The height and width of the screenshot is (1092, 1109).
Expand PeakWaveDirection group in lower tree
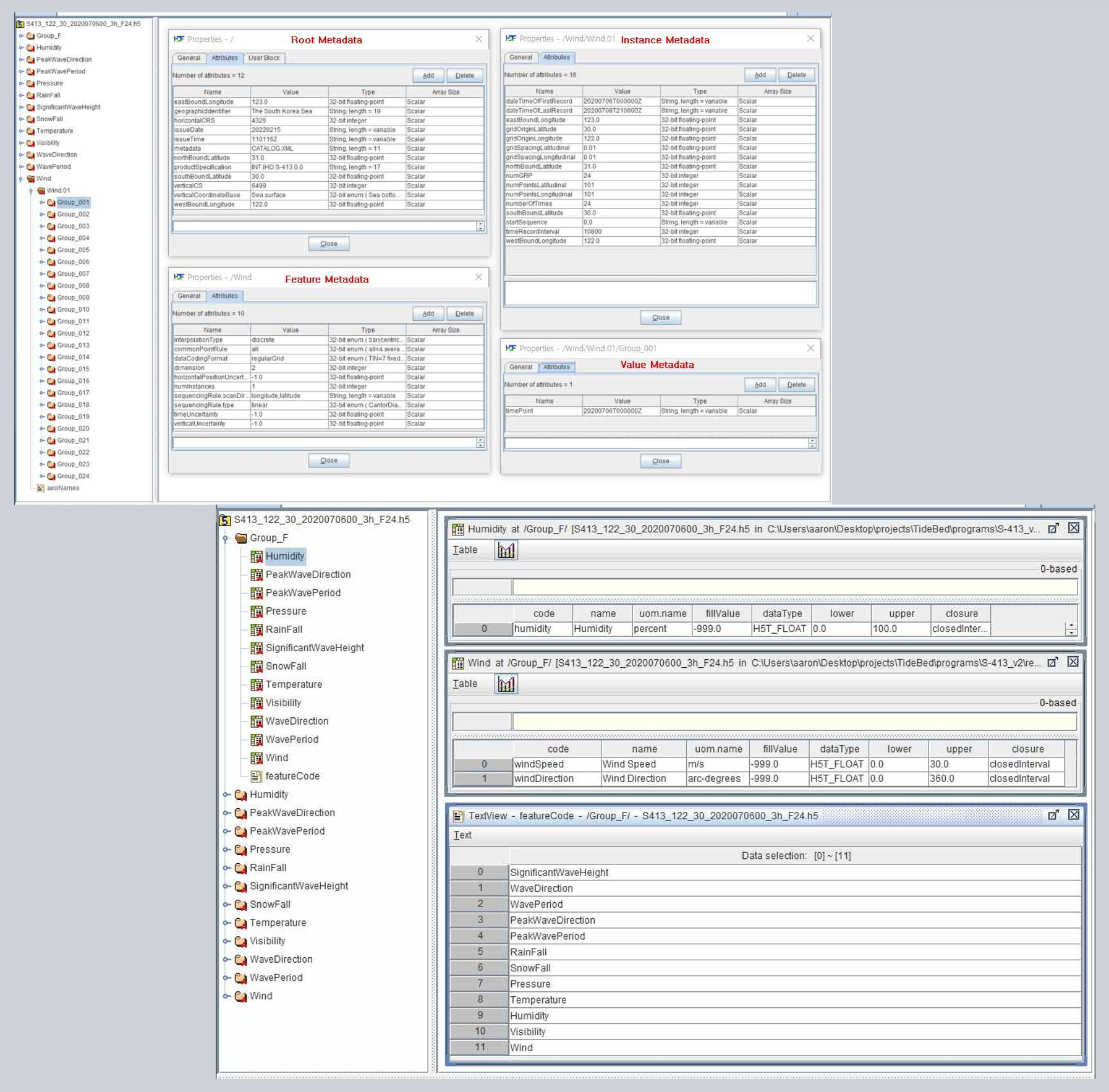226,813
